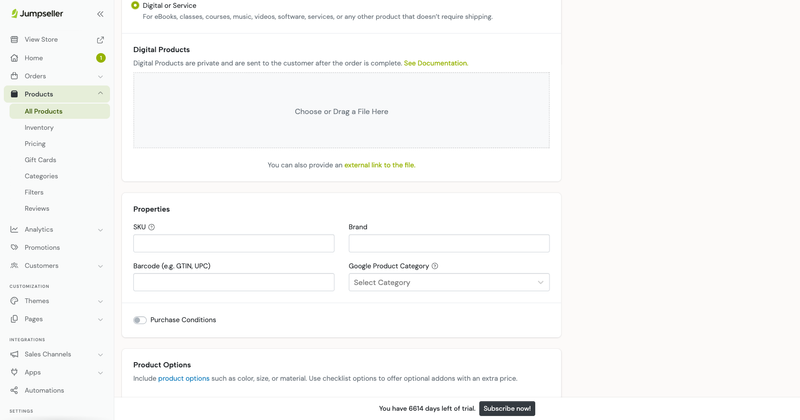
Task: Toggle the Purchase Conditions switch
Action: point(140,320)
